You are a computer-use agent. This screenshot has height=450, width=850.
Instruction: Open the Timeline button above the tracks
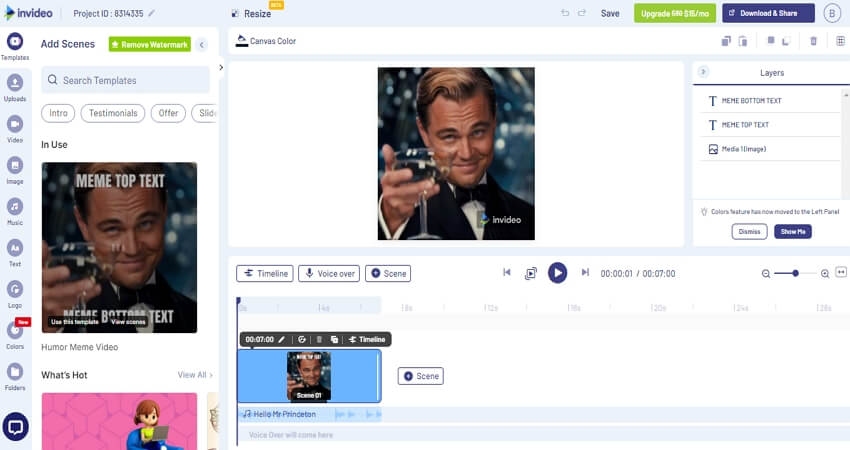point(265,273)
